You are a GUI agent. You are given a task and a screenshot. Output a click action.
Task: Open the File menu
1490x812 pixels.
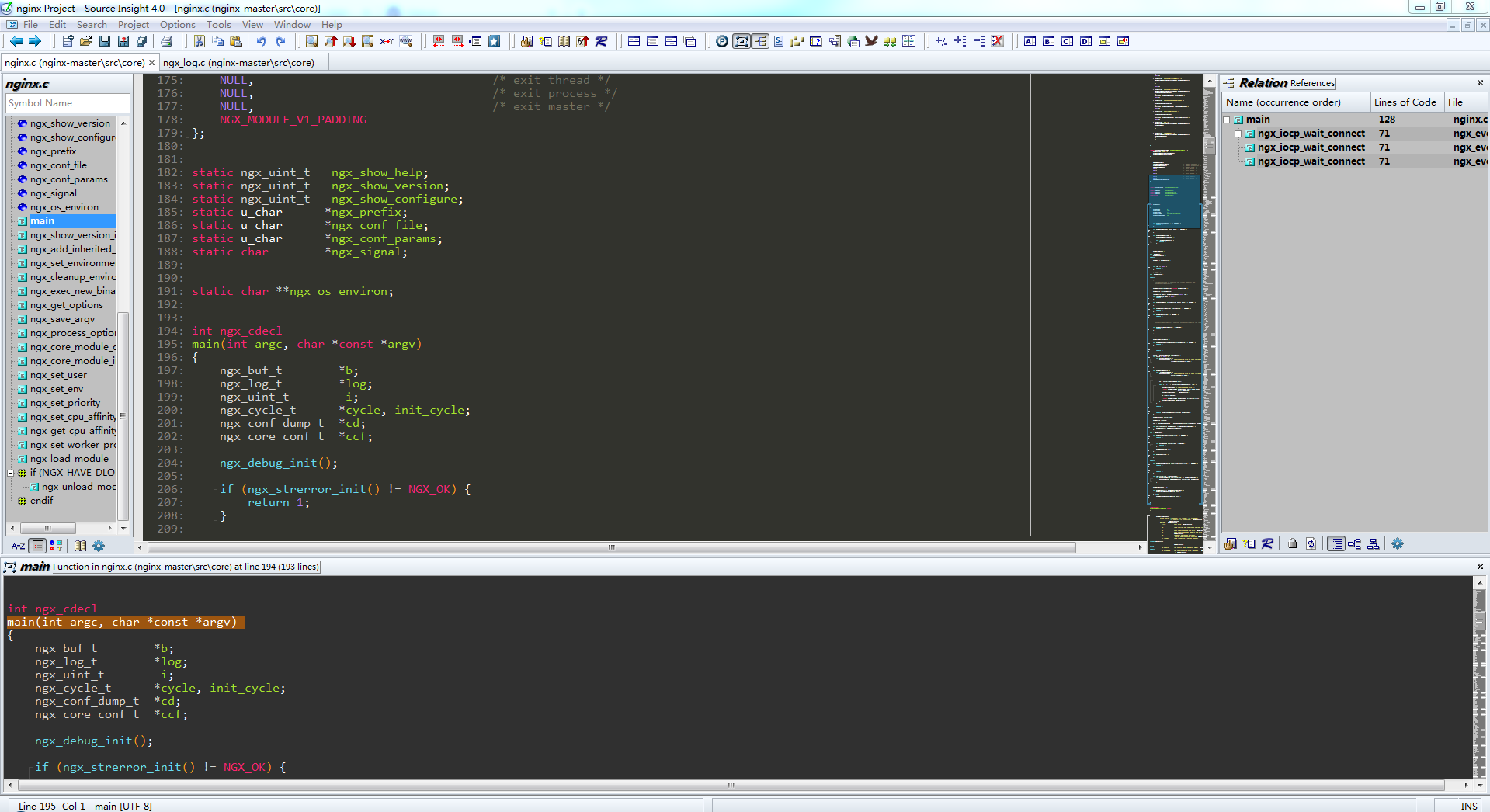coord(31,25)
